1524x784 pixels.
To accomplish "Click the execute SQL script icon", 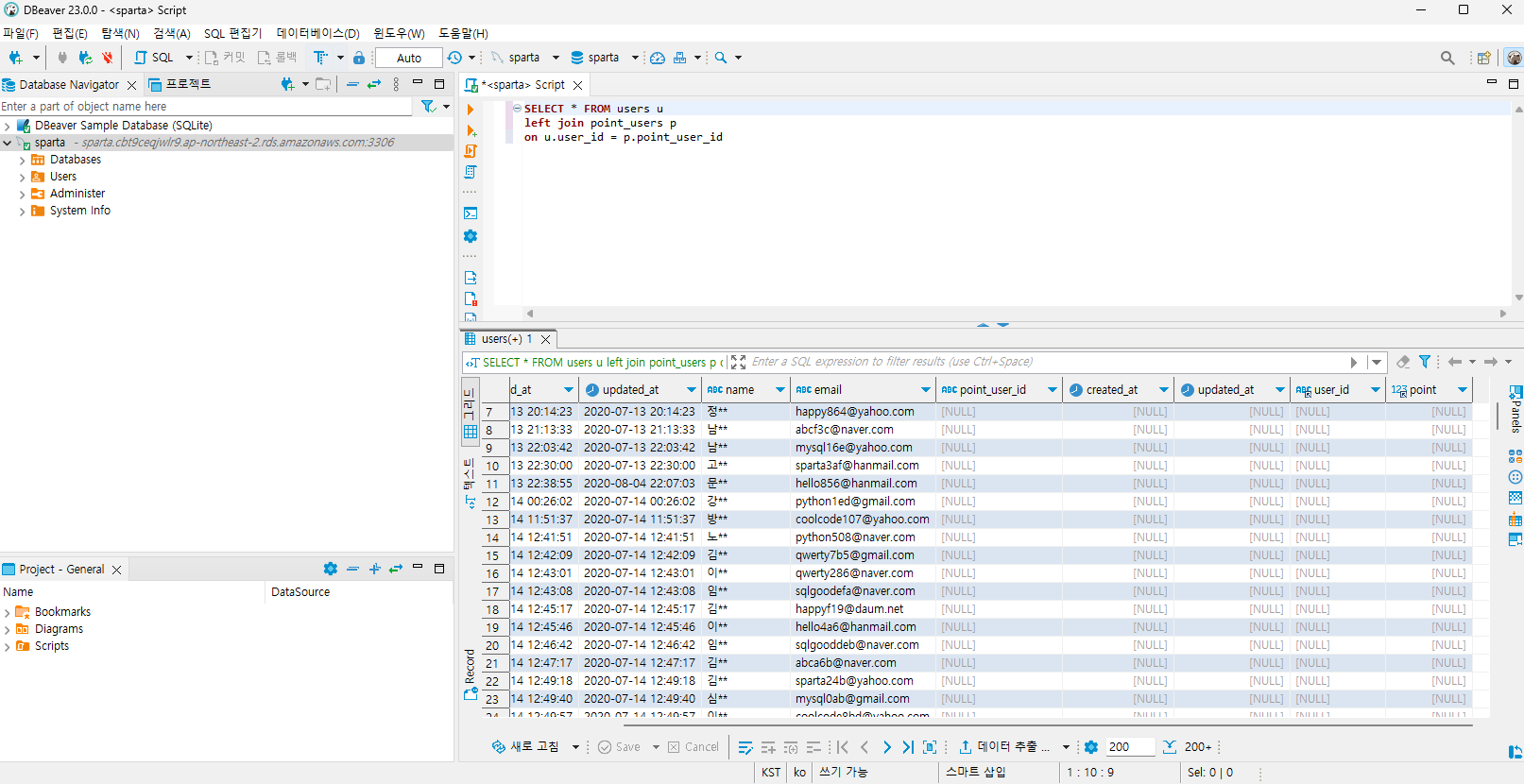I will click(471, 151).
